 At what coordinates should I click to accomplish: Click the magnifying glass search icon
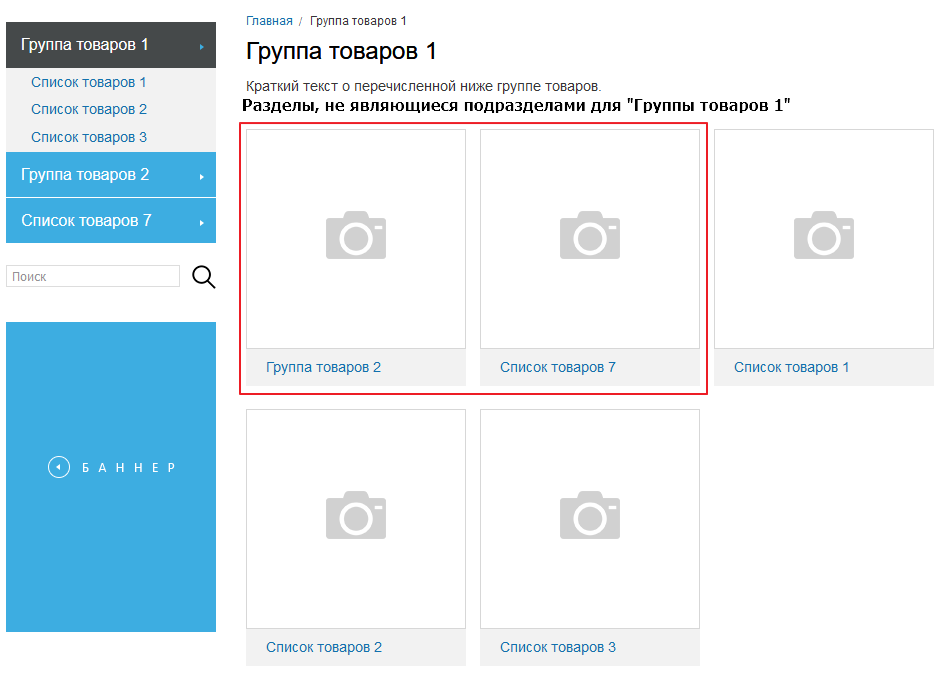coord(204,277)
